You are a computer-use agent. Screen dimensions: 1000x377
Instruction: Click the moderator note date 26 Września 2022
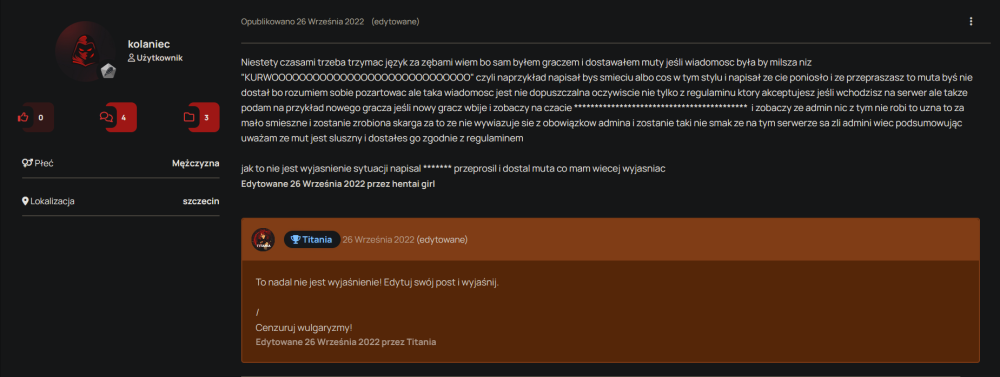pos(378,240)
